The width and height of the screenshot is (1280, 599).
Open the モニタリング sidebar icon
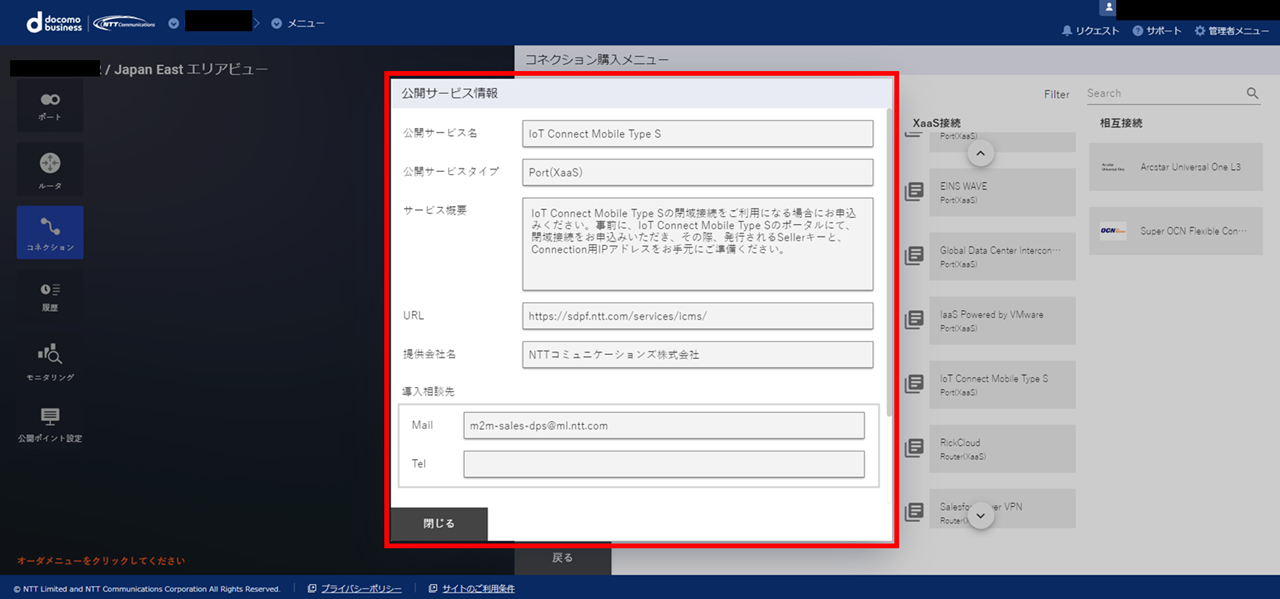[x=50, y=363]
